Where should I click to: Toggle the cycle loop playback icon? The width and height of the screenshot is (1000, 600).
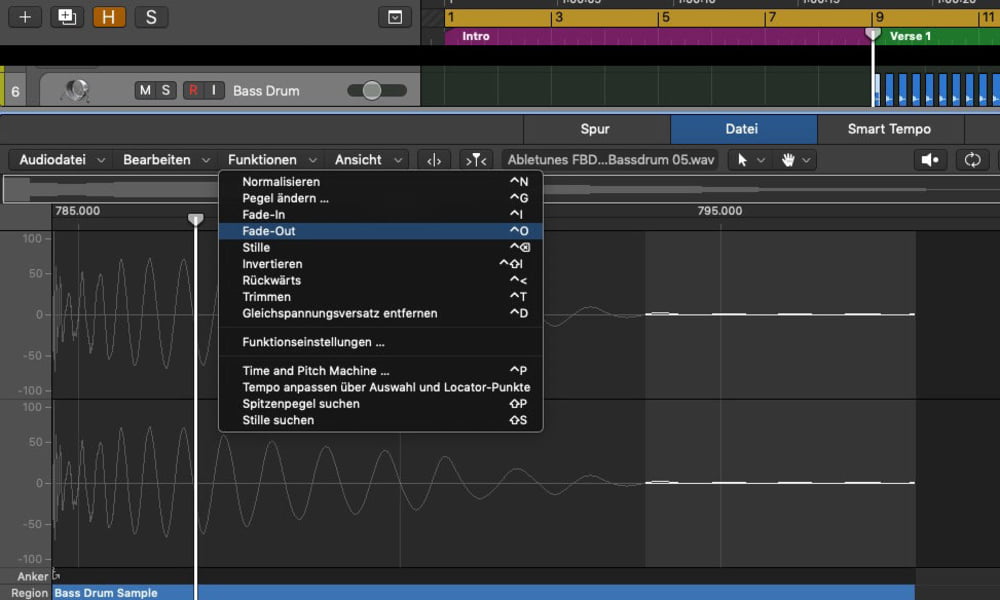pos(972,160)
